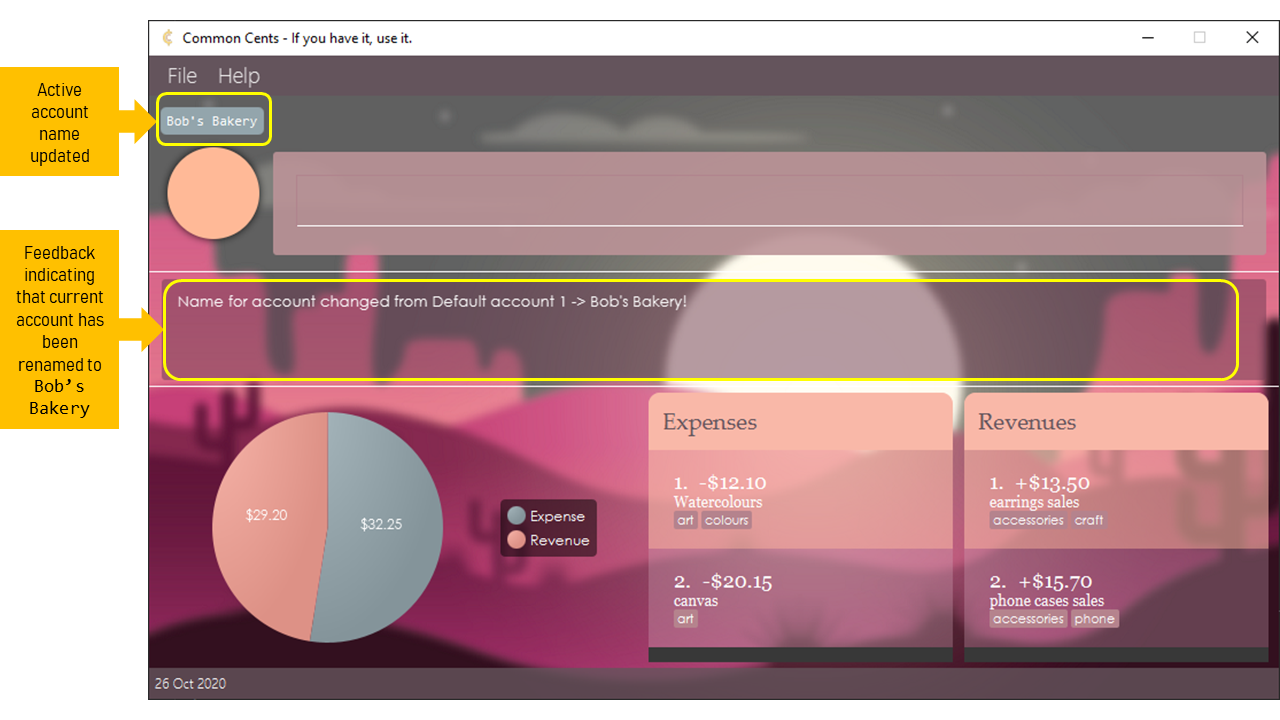
Task: Click the 'accessories' tag on phone cases sales
Action: click(x=1028, y=619)
